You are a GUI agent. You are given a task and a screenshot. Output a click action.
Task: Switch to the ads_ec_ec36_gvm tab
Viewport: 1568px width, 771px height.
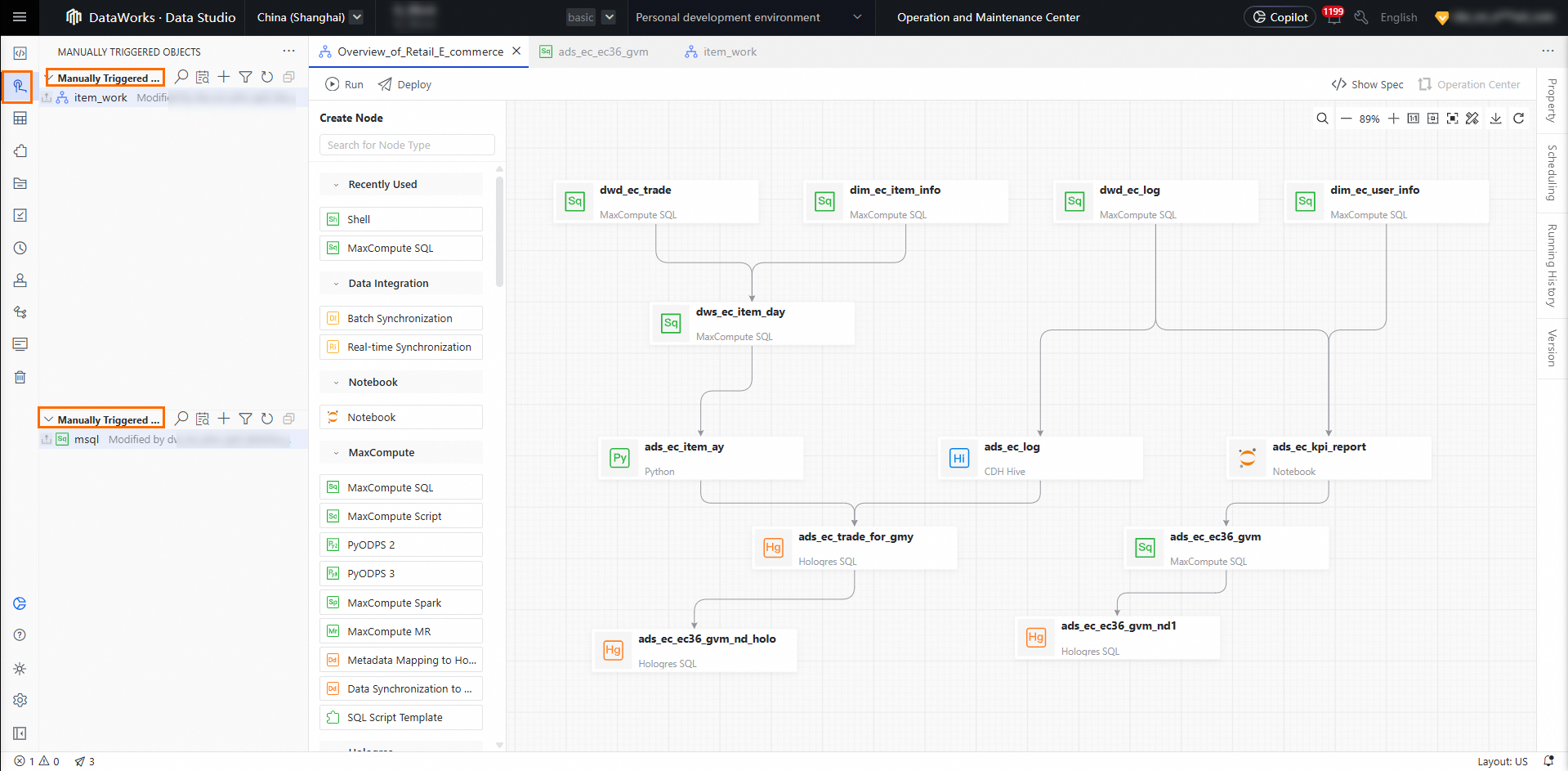[602, 52]
